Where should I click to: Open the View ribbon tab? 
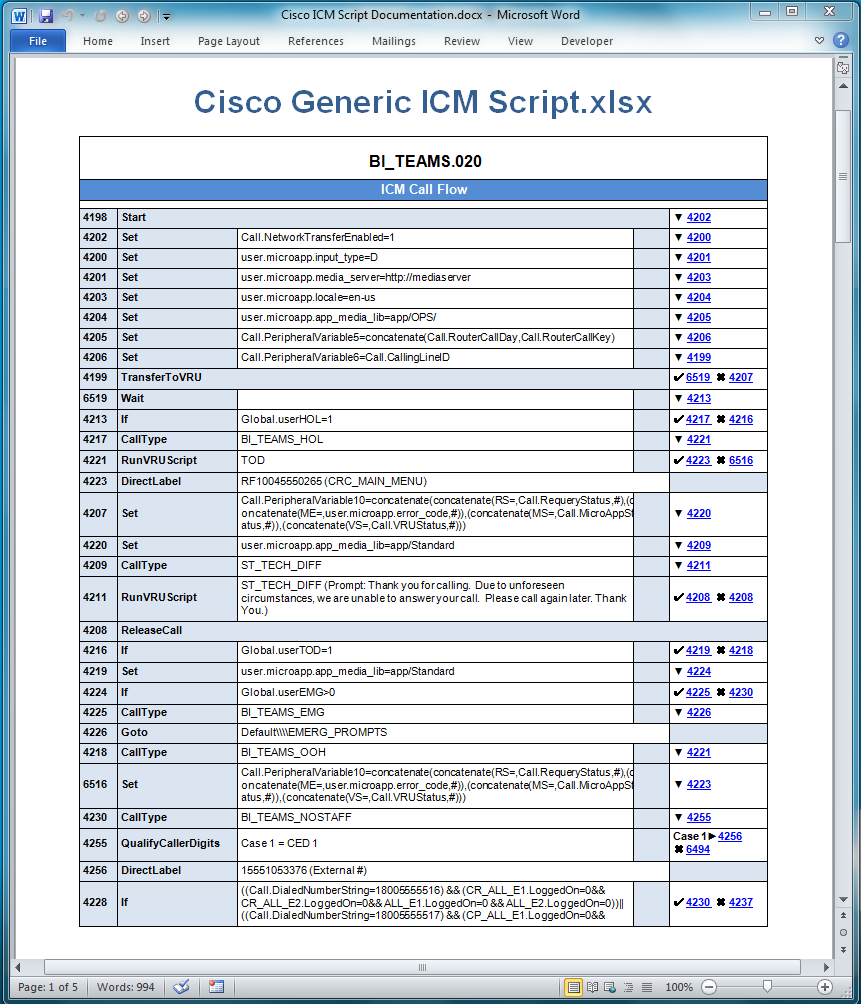pos(520,41)
